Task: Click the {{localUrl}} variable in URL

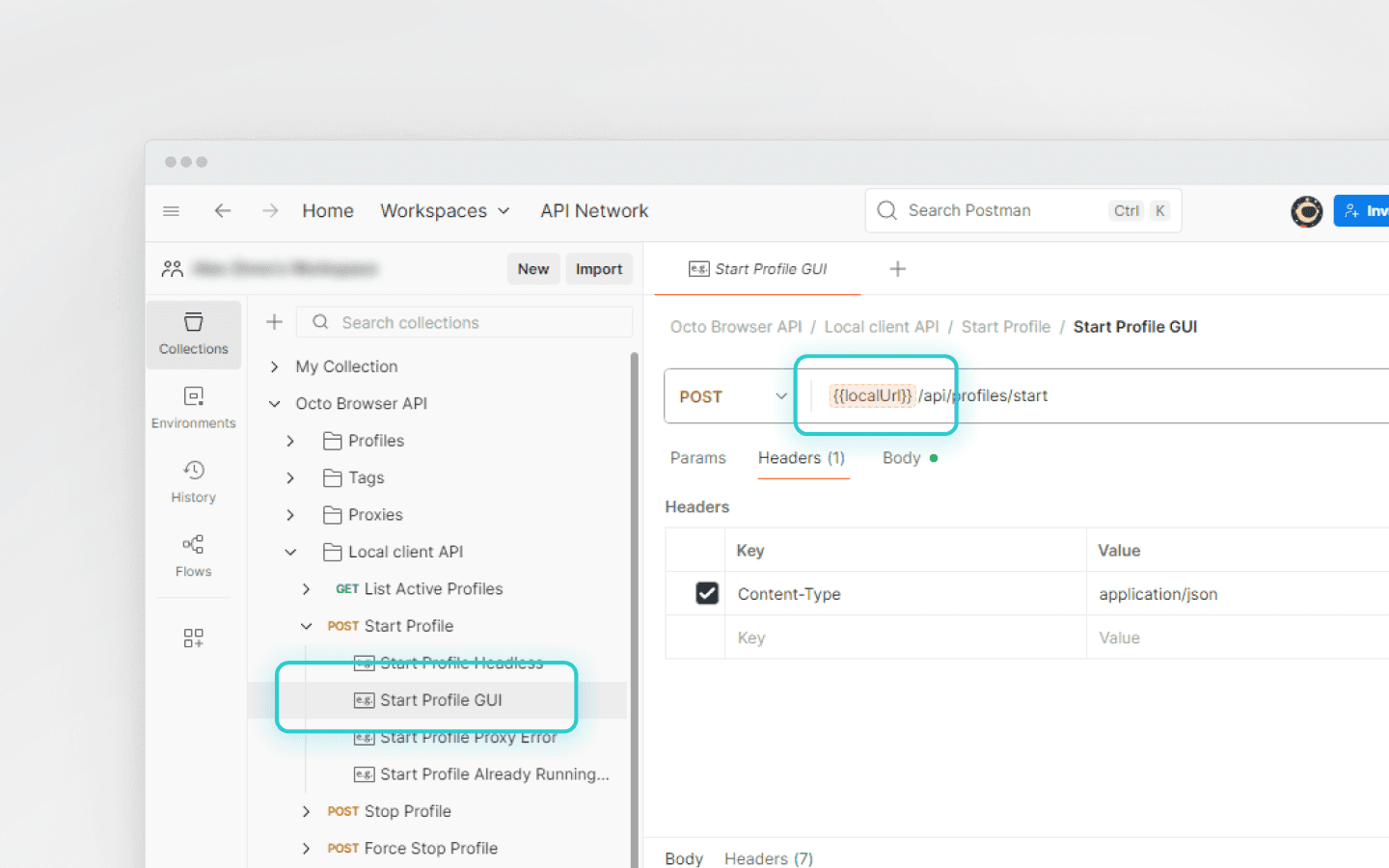Action: point(872,395)
